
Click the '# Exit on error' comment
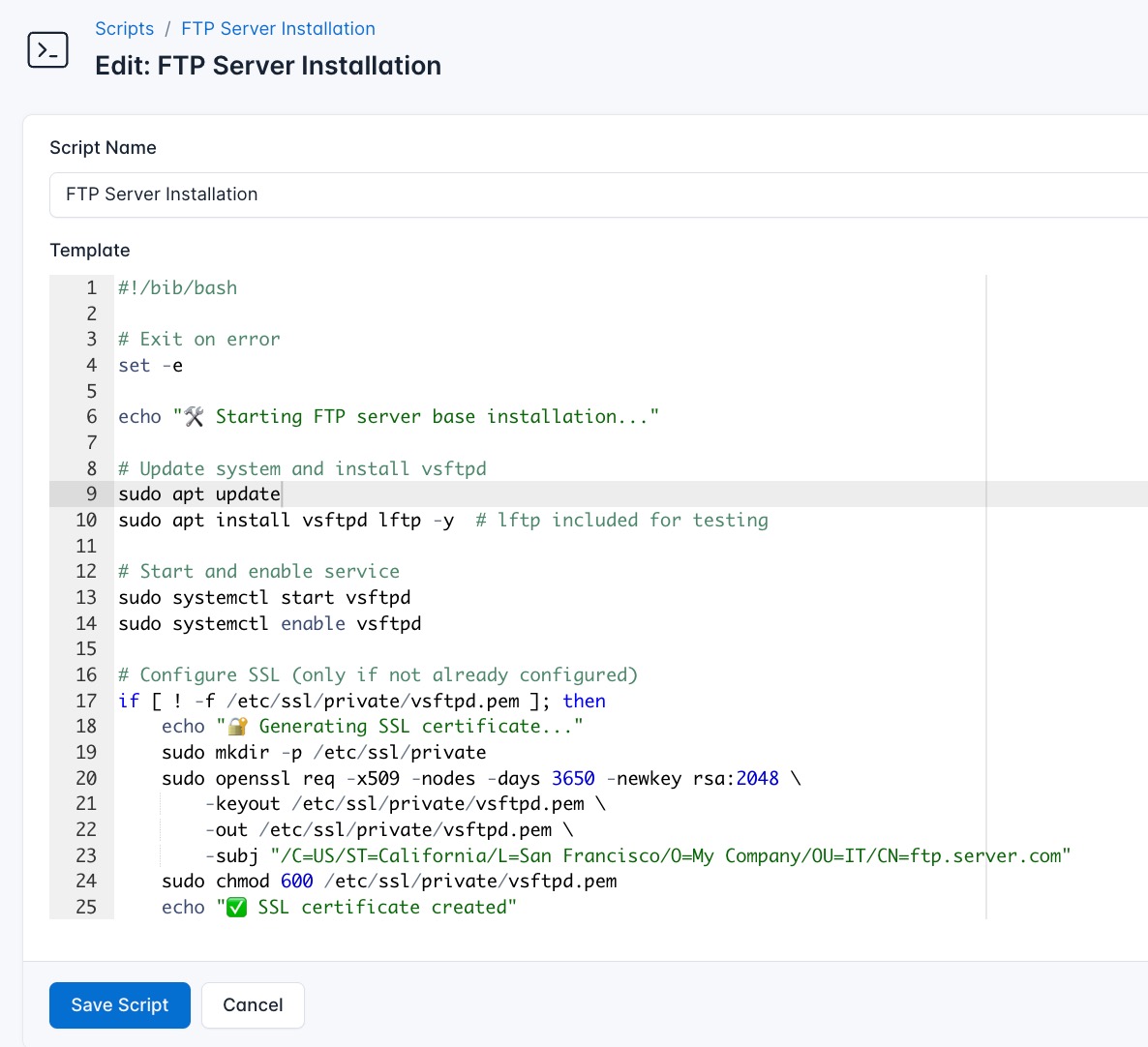pyautogui.click(x=199, y=340)
